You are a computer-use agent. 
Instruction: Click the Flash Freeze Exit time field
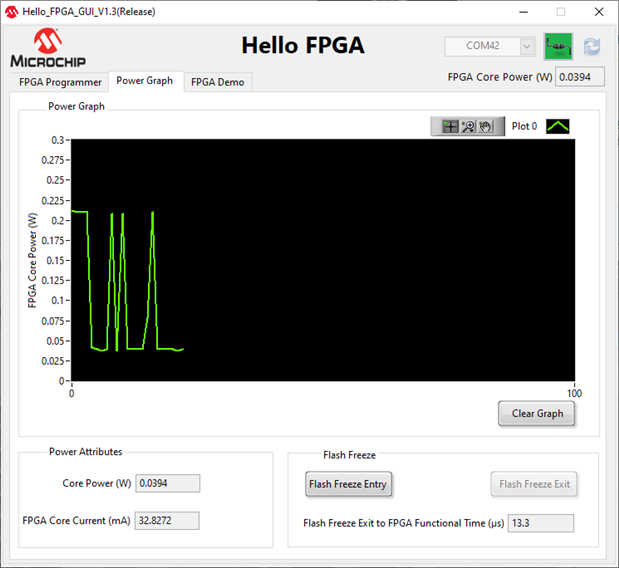click(x=540, y=523)
